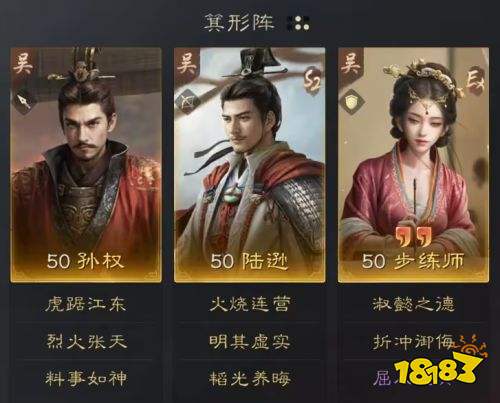Click the bow troop-type icon on 陆逊 card
Screen dimensions: 500x403
(188, 101)
